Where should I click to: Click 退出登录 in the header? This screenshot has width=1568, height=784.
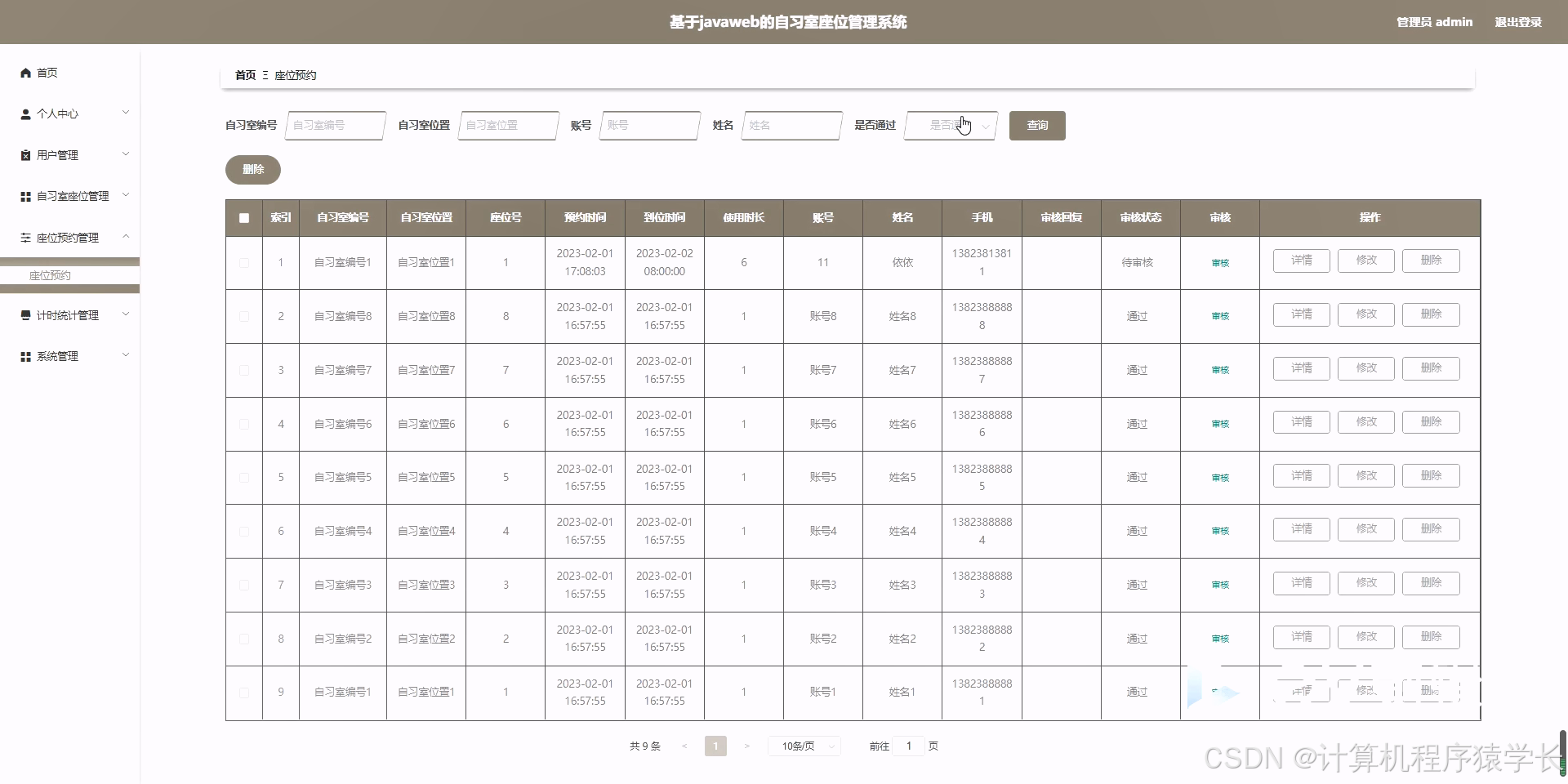pos(1519,22)
